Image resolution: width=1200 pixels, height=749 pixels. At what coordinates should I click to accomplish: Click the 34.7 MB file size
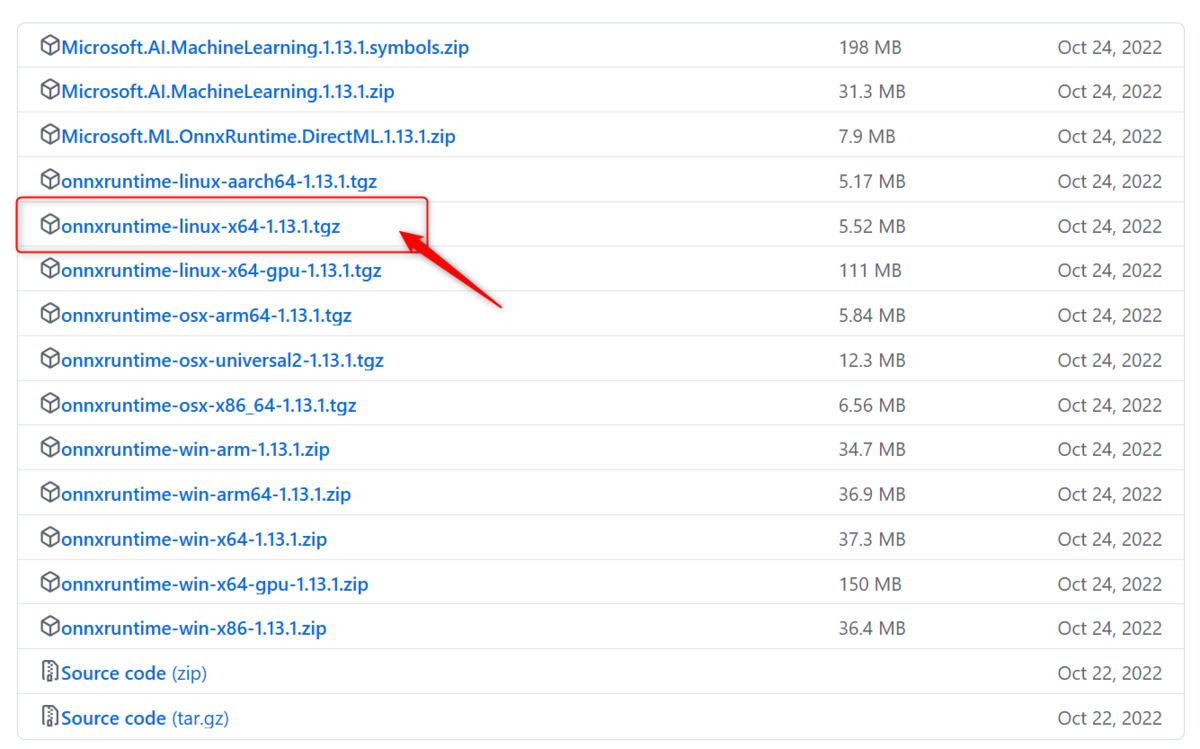872,450
